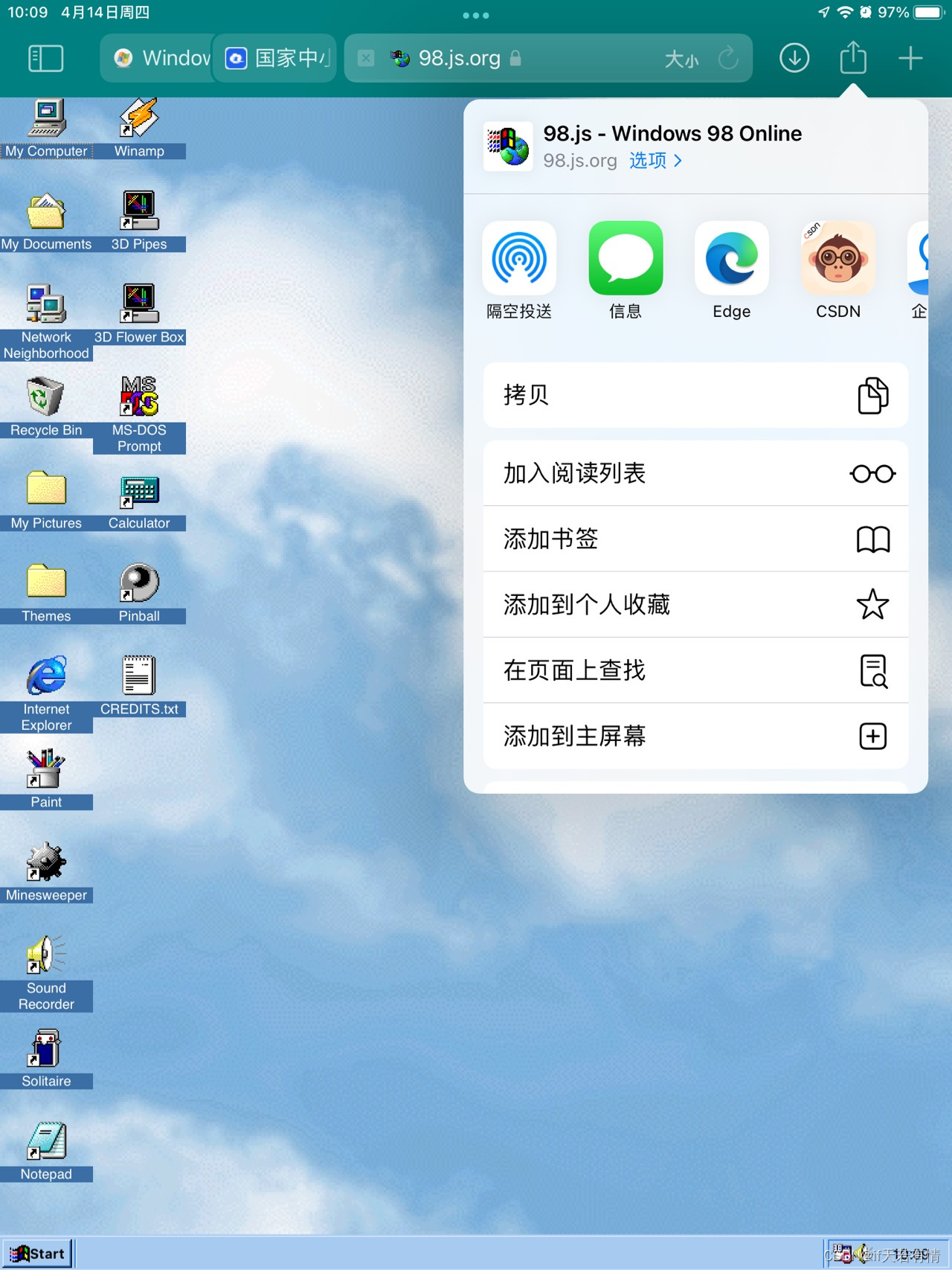
Task: Choose 拷贝 to copy the link
Action: 695,395
